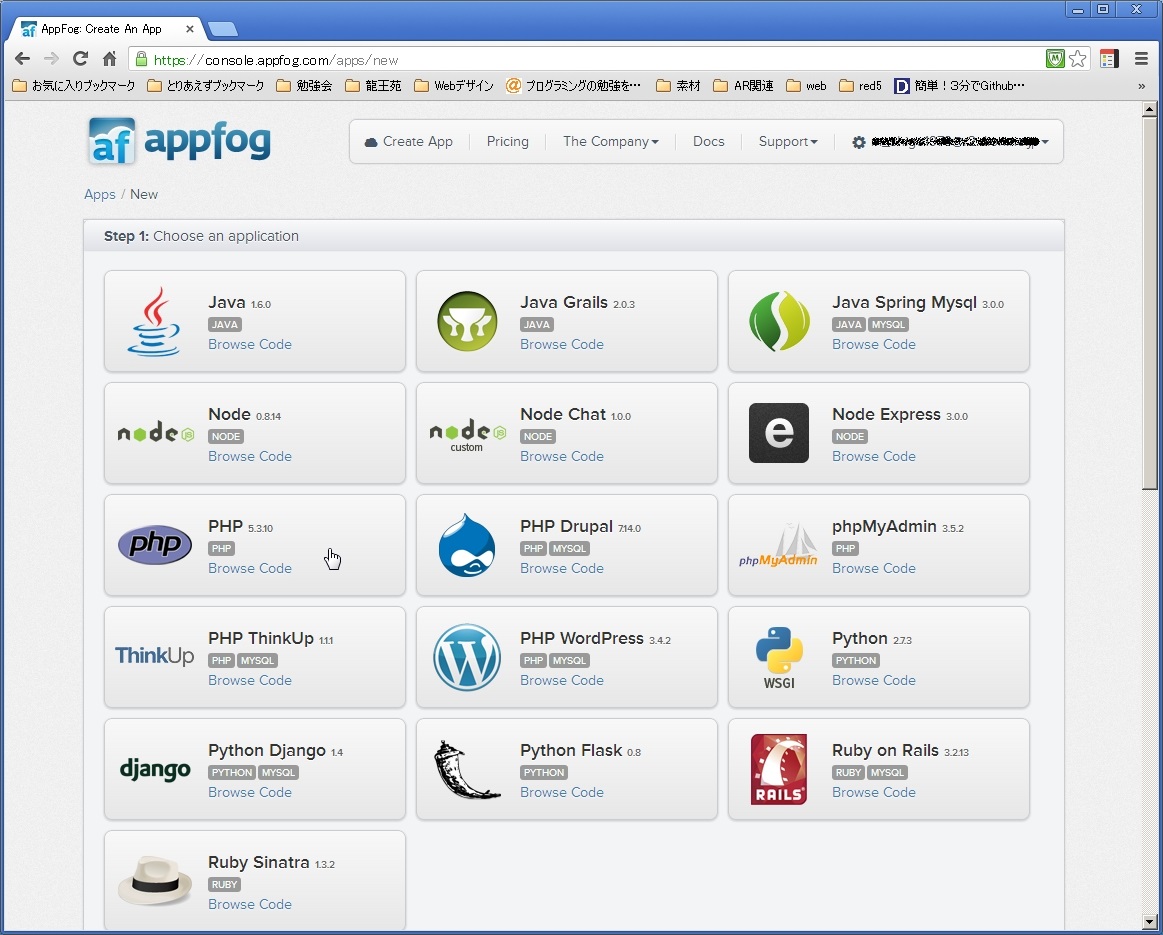Image resolution: width=1163 pixels, height=935 pixels.
Task: Click the Python WSGI logo
Action: tap(779, 658)
